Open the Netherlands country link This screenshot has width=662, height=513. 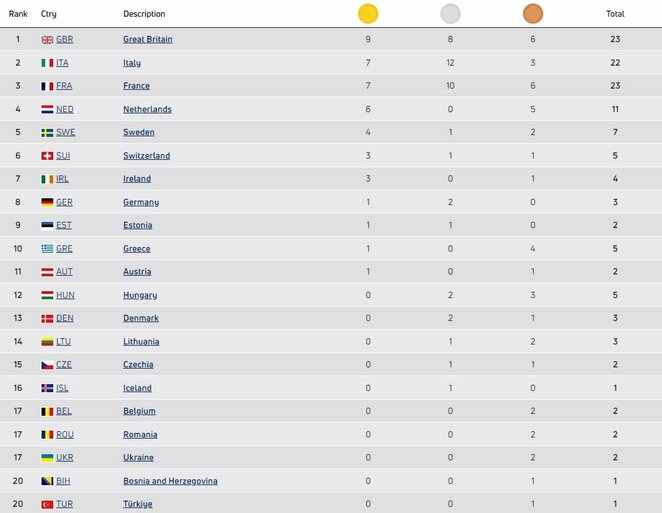147,109
